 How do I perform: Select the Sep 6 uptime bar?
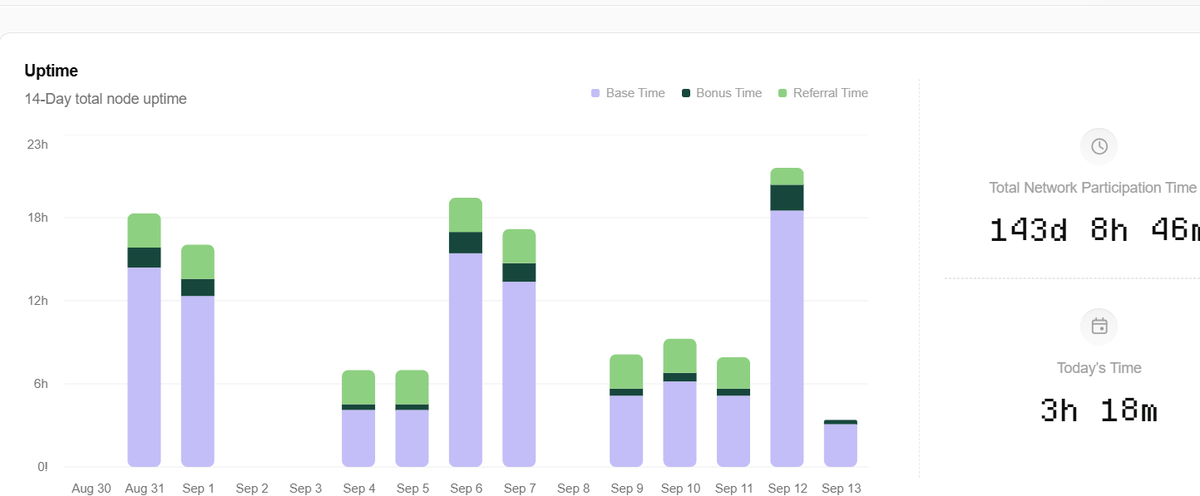466,332
